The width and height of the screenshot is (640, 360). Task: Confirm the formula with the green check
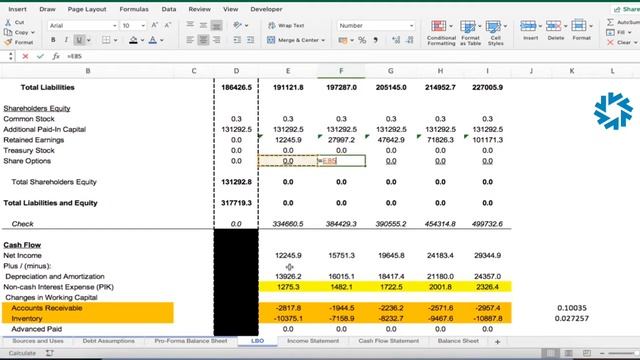[40, 56]
